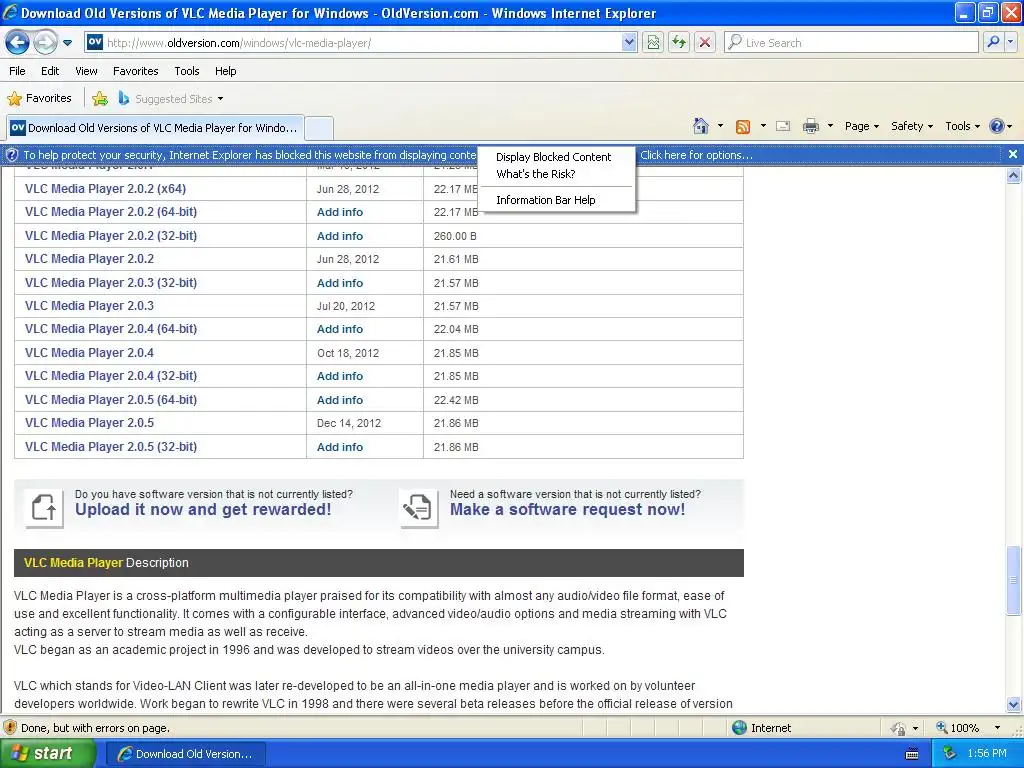Click the page error warning icon in status bar

click(x=10, y=728)
